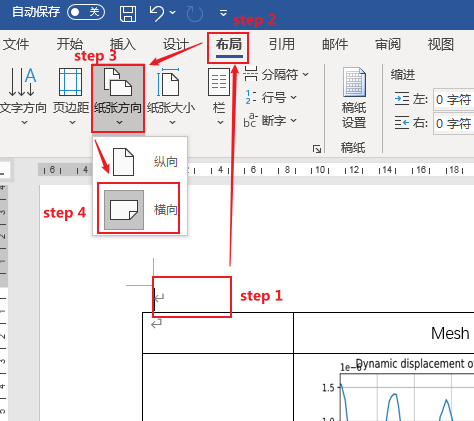474x421 pixels.
Task: Click the 分隔符 breaks icon
Action: [251, 74]
